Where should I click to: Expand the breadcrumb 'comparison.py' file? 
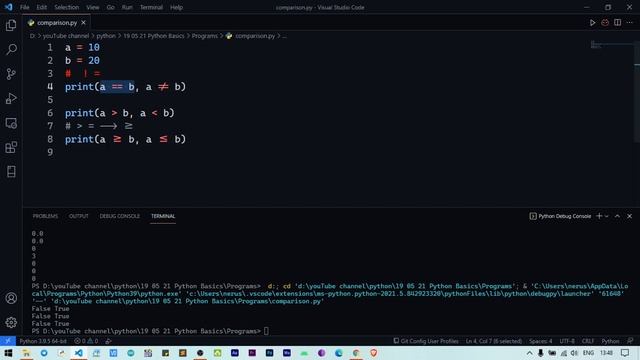[251, 36]
